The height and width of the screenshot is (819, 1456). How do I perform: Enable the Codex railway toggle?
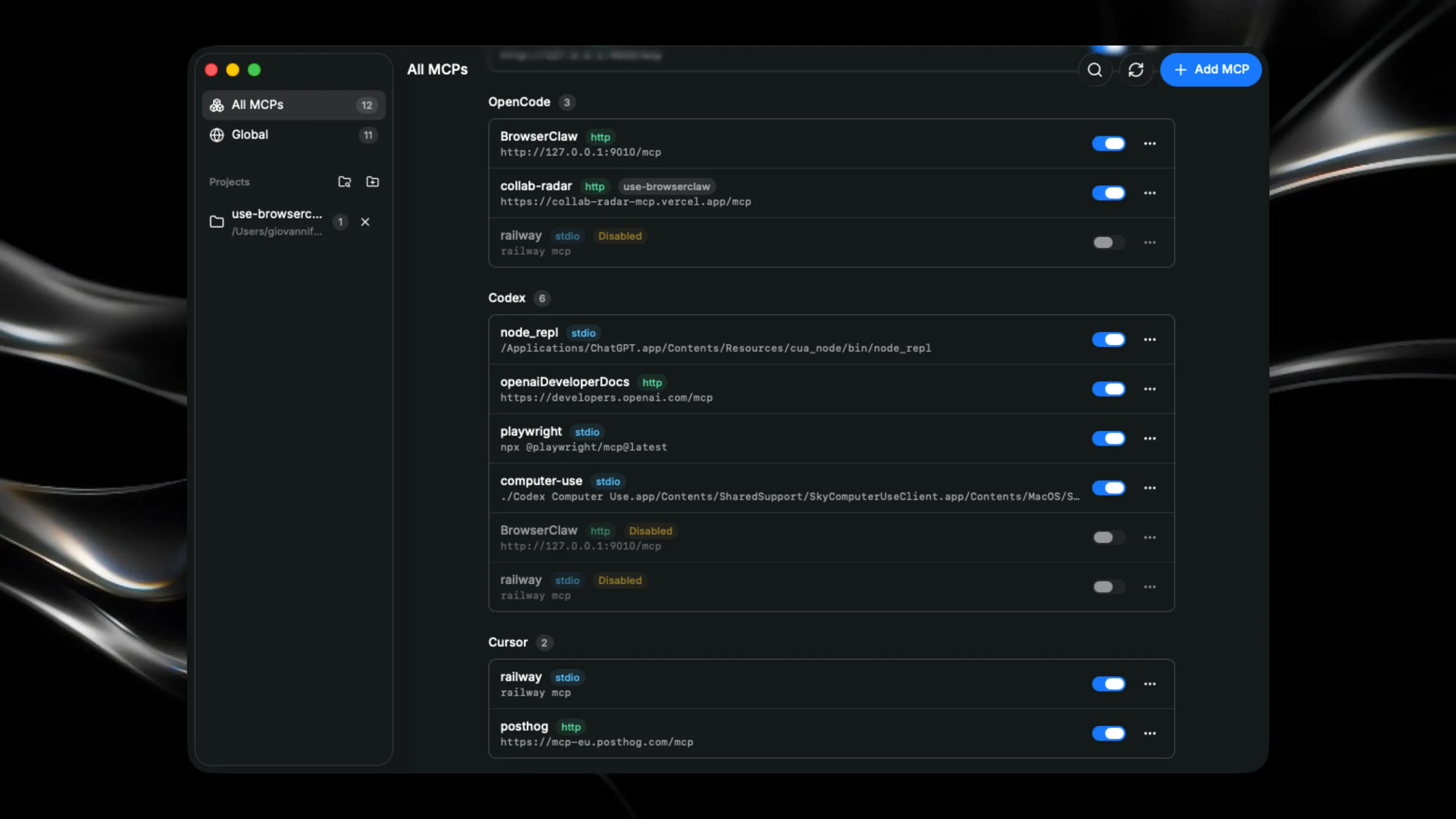click(1108, 587)
